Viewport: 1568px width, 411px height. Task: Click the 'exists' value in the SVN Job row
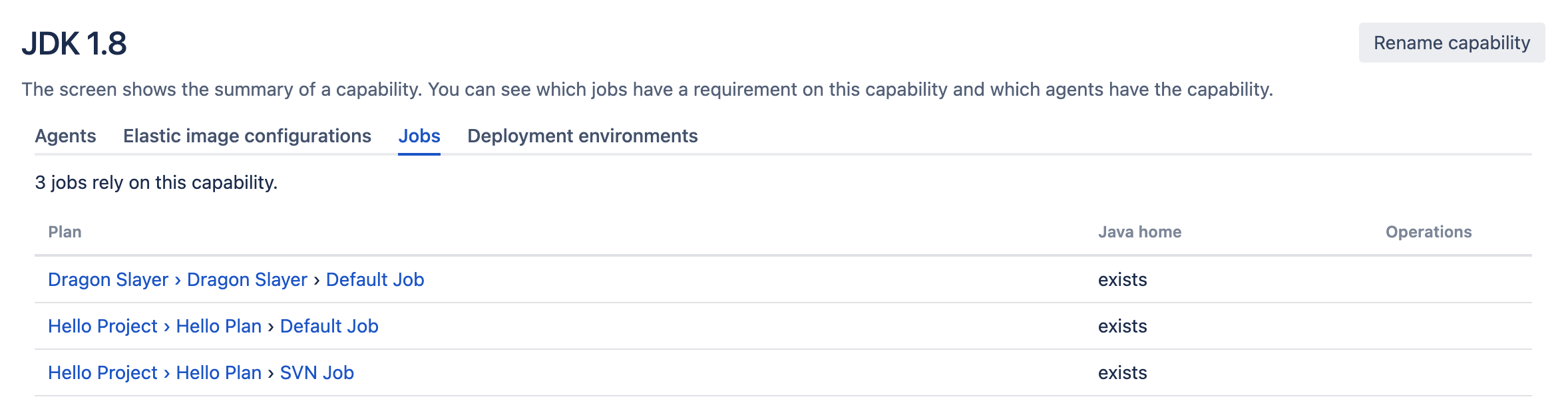pyautogui.click(x=1122, y=373)
